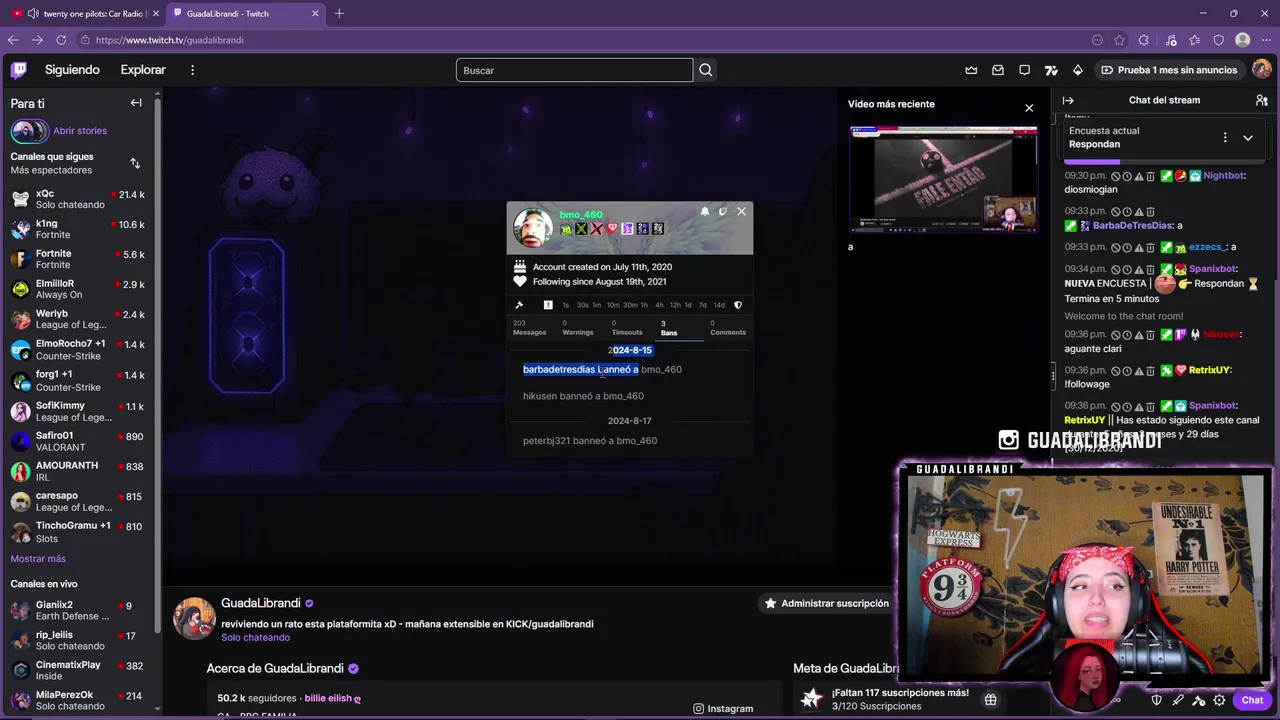Open the three-dot more menu in Twitch header

pos(193,70)
